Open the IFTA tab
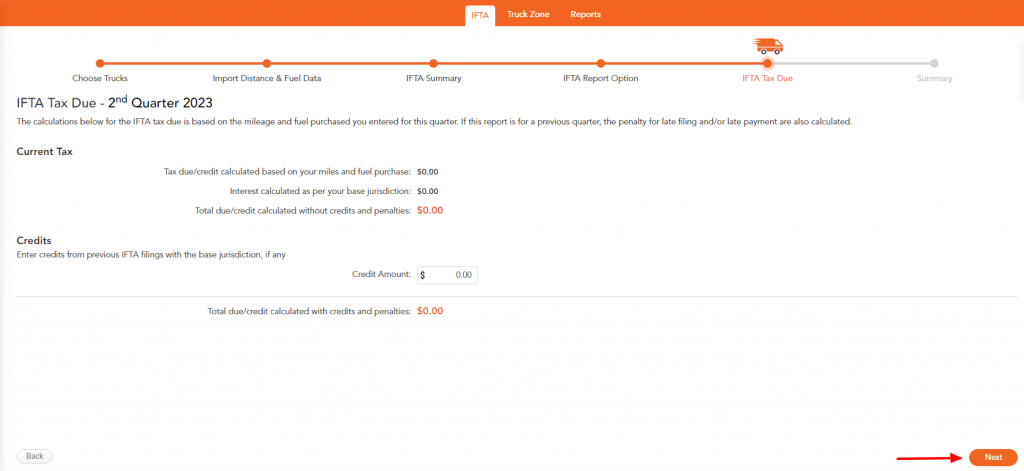 [x=480, y=15]
